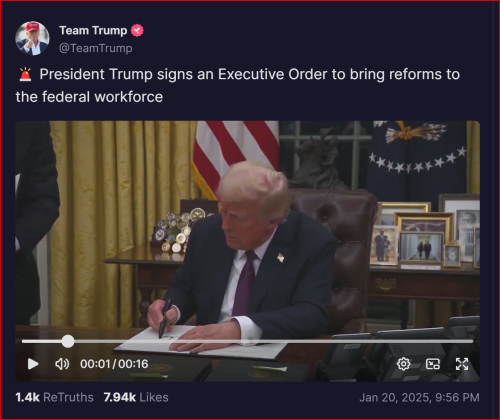Click the red siren emoji in the post
The image size is (500, 420).
[25, 74]
